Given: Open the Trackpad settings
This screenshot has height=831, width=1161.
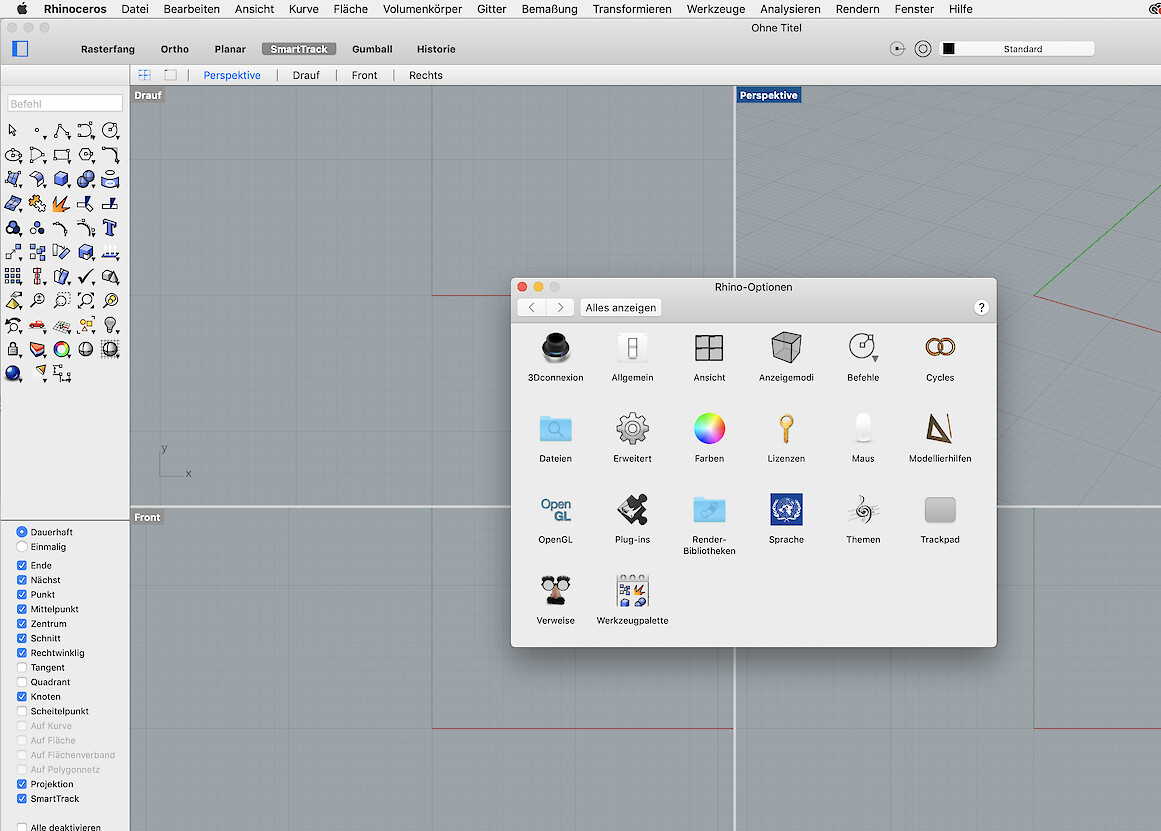Looking at the screenshot, I should [x=940, y=518].
